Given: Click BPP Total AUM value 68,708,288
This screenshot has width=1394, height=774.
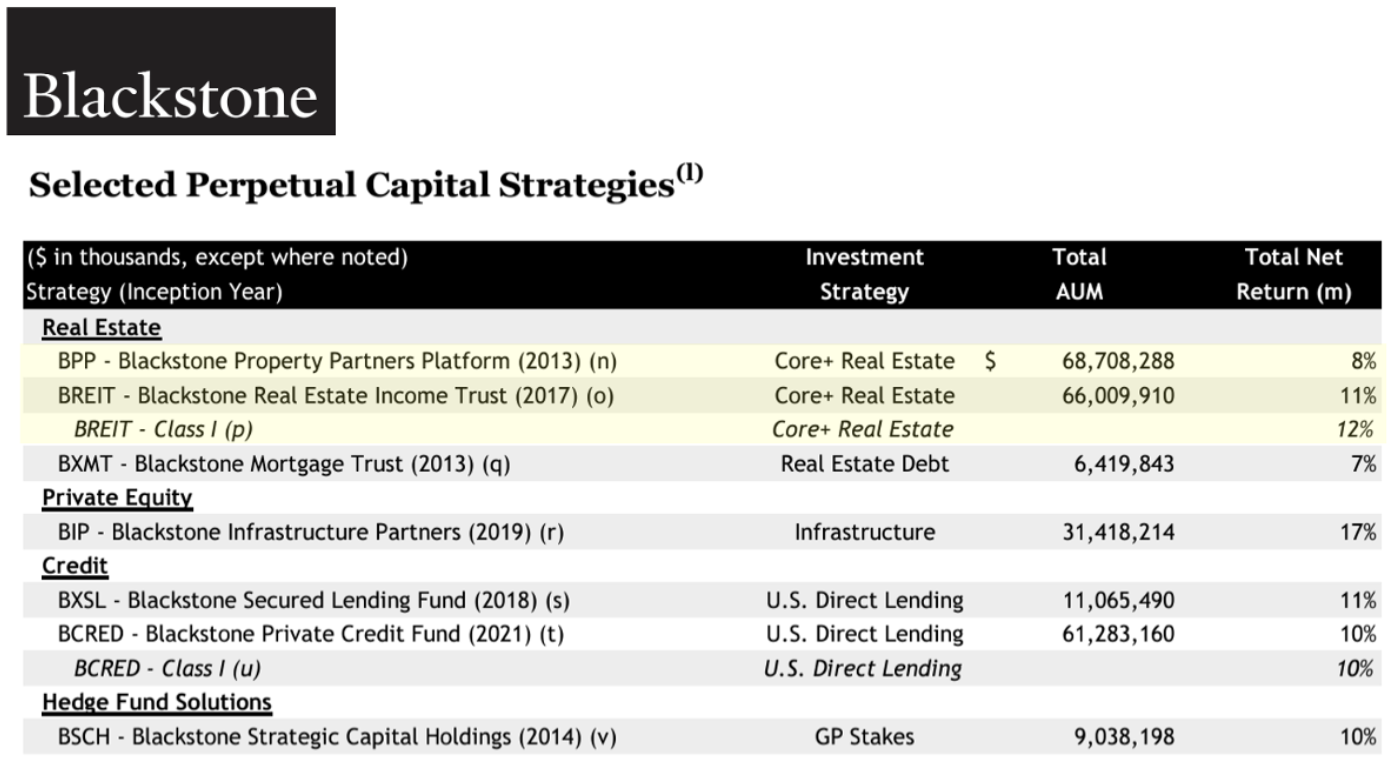Looking at the screenshot, I should (x=1118, y=361).
